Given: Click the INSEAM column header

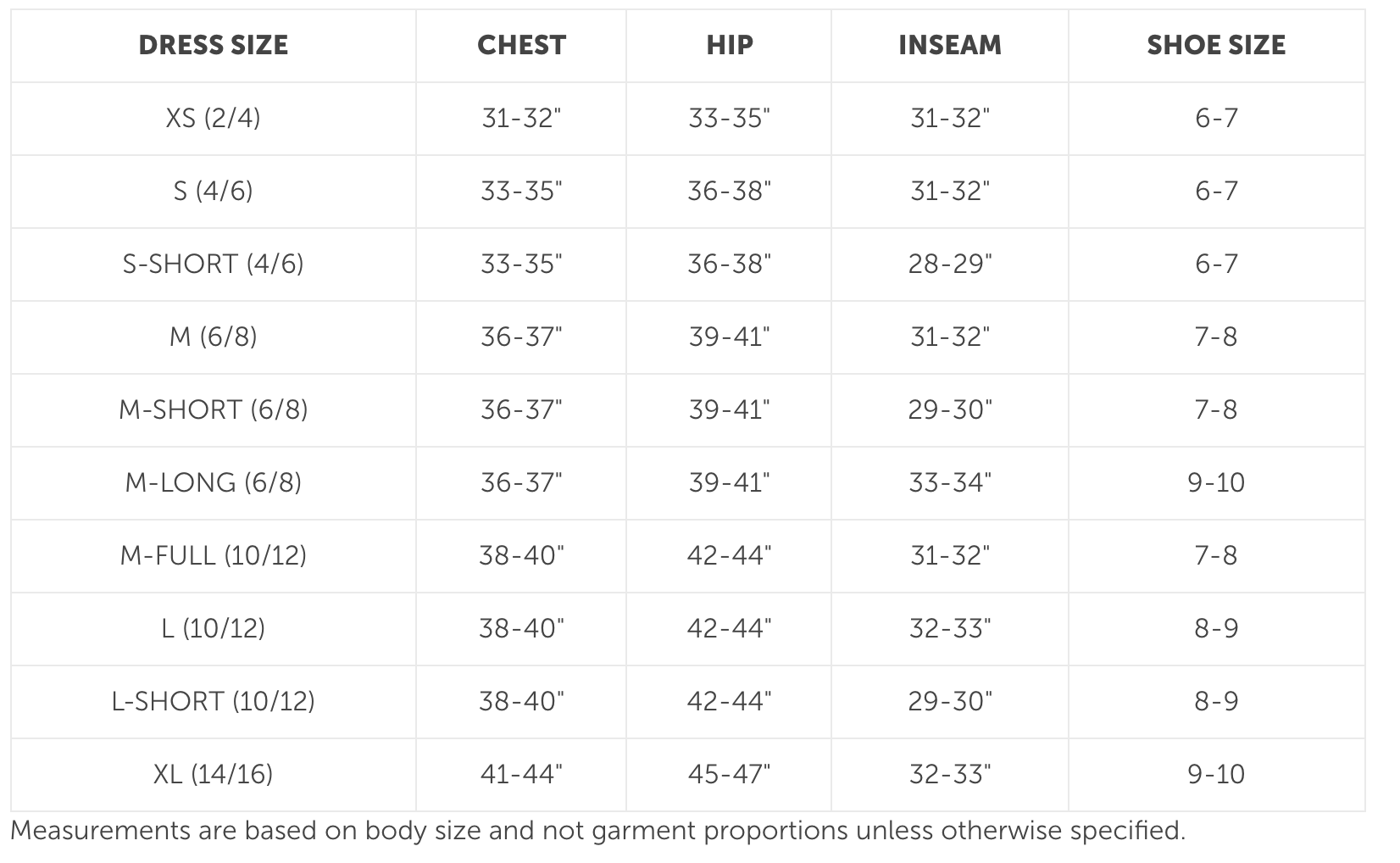Looking at the screenshot, I should pos(950,45).
